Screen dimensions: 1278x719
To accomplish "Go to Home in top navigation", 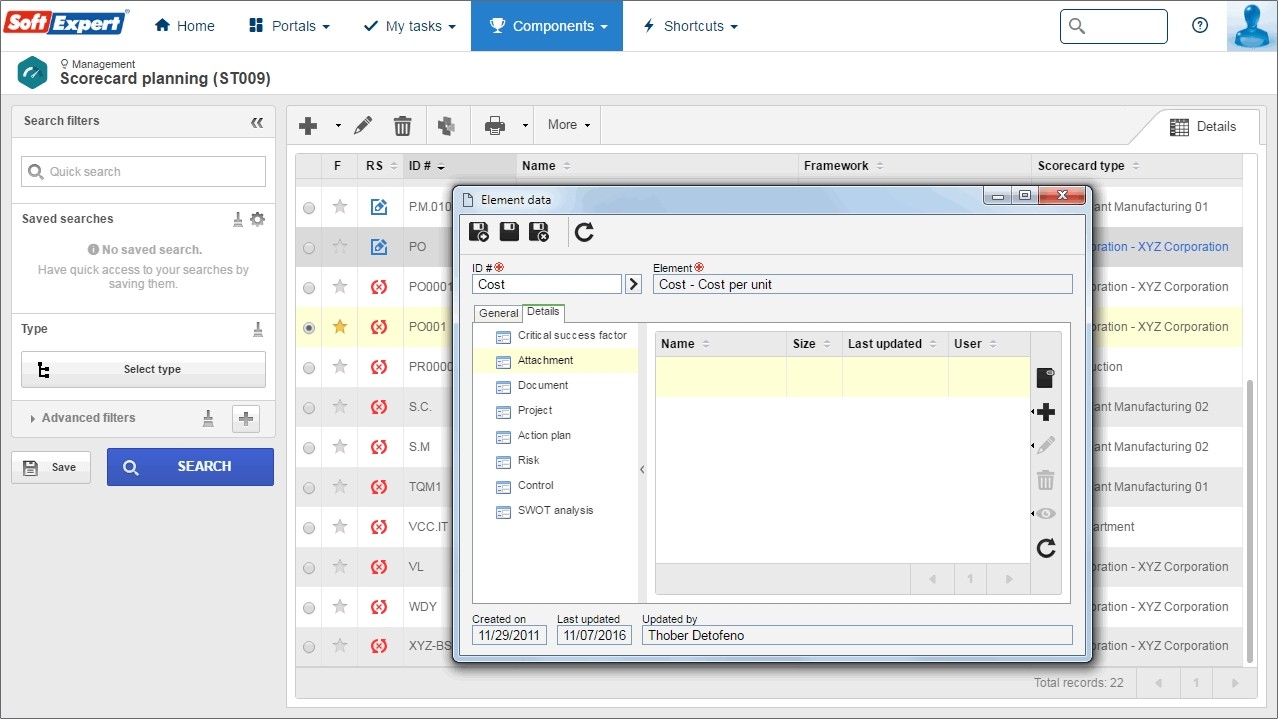I will click(185, 26).
